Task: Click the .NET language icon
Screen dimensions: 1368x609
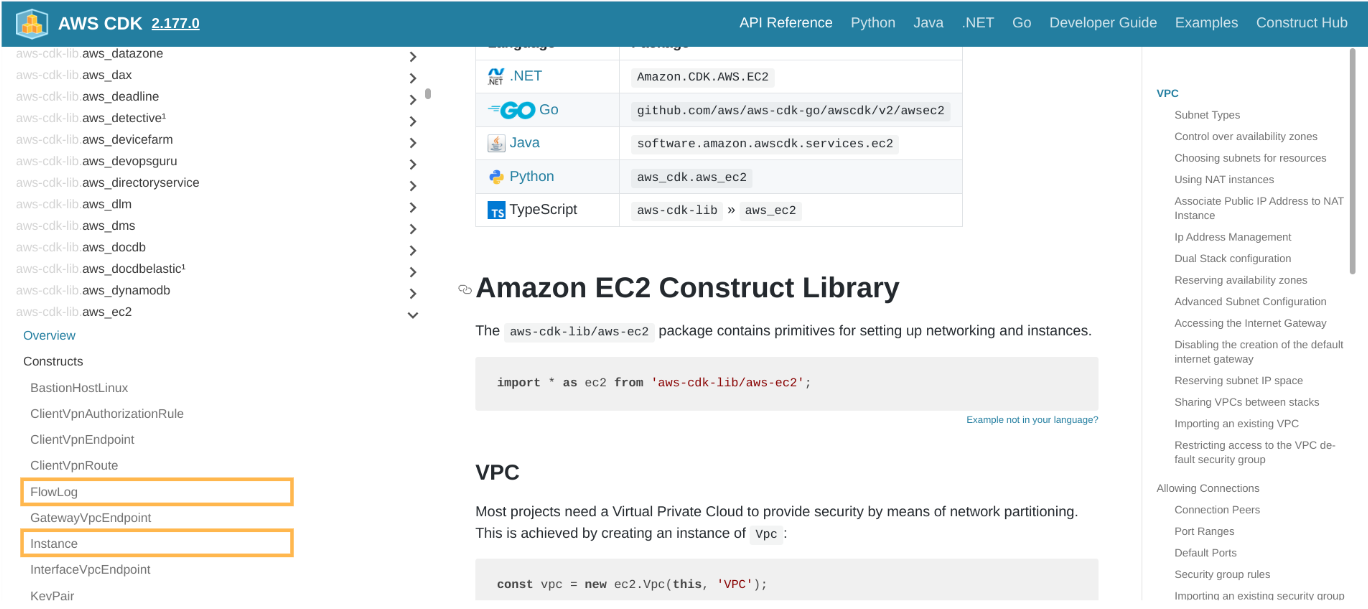Action: click(496, 76)
